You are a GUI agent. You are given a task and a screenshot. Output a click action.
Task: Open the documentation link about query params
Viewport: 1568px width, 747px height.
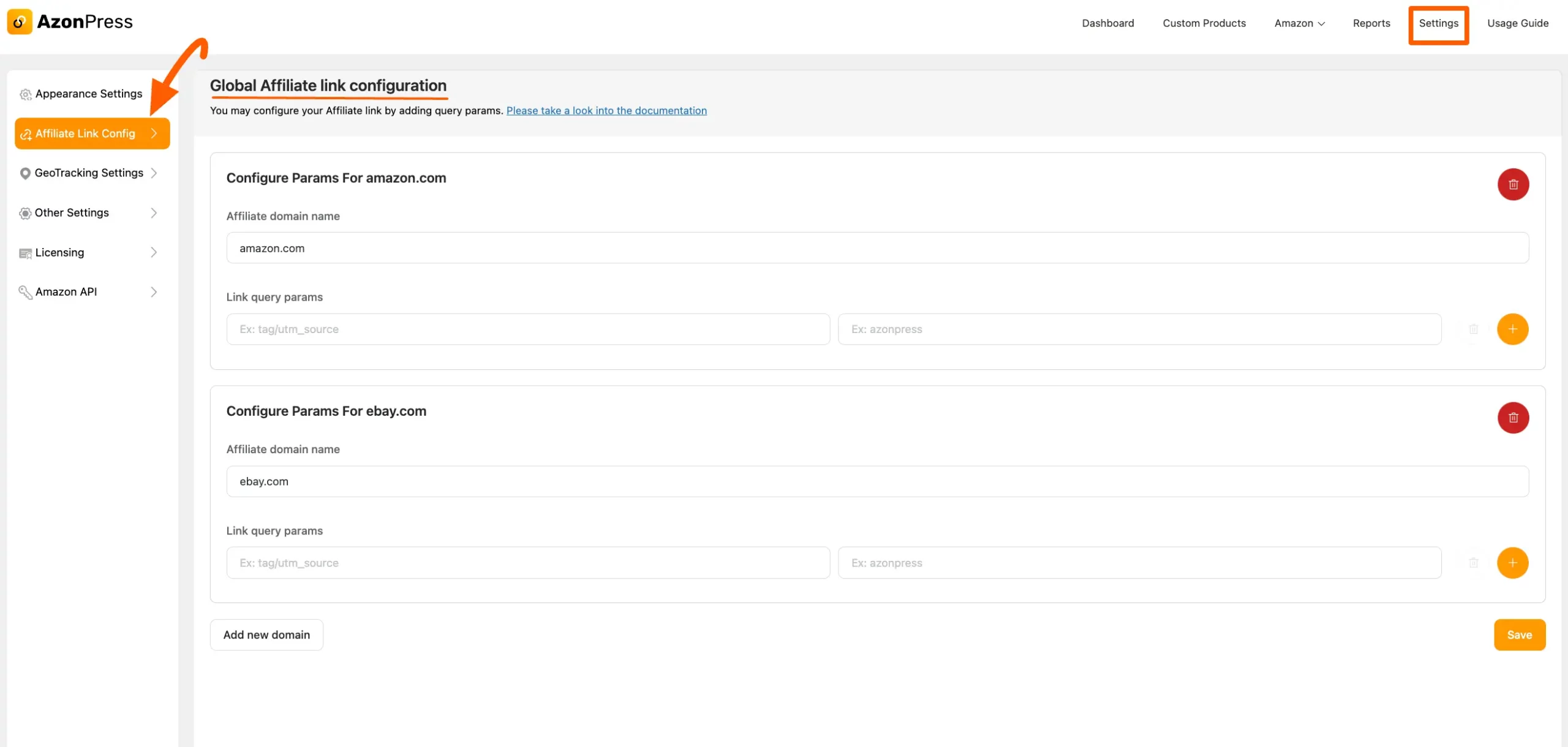click(x=606, y=110)
